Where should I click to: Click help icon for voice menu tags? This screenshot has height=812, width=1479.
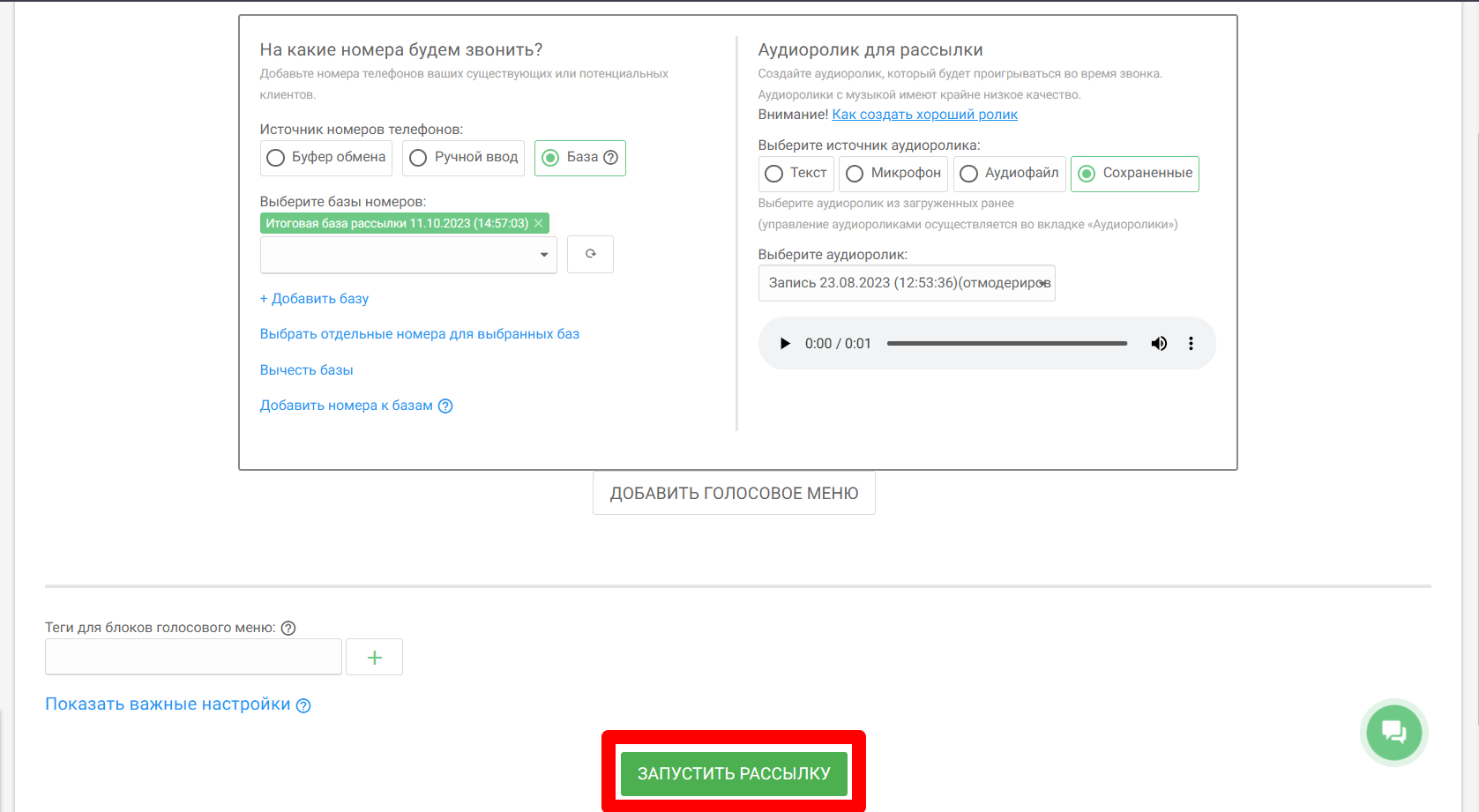pyautogui.click(x=288, y=629)
